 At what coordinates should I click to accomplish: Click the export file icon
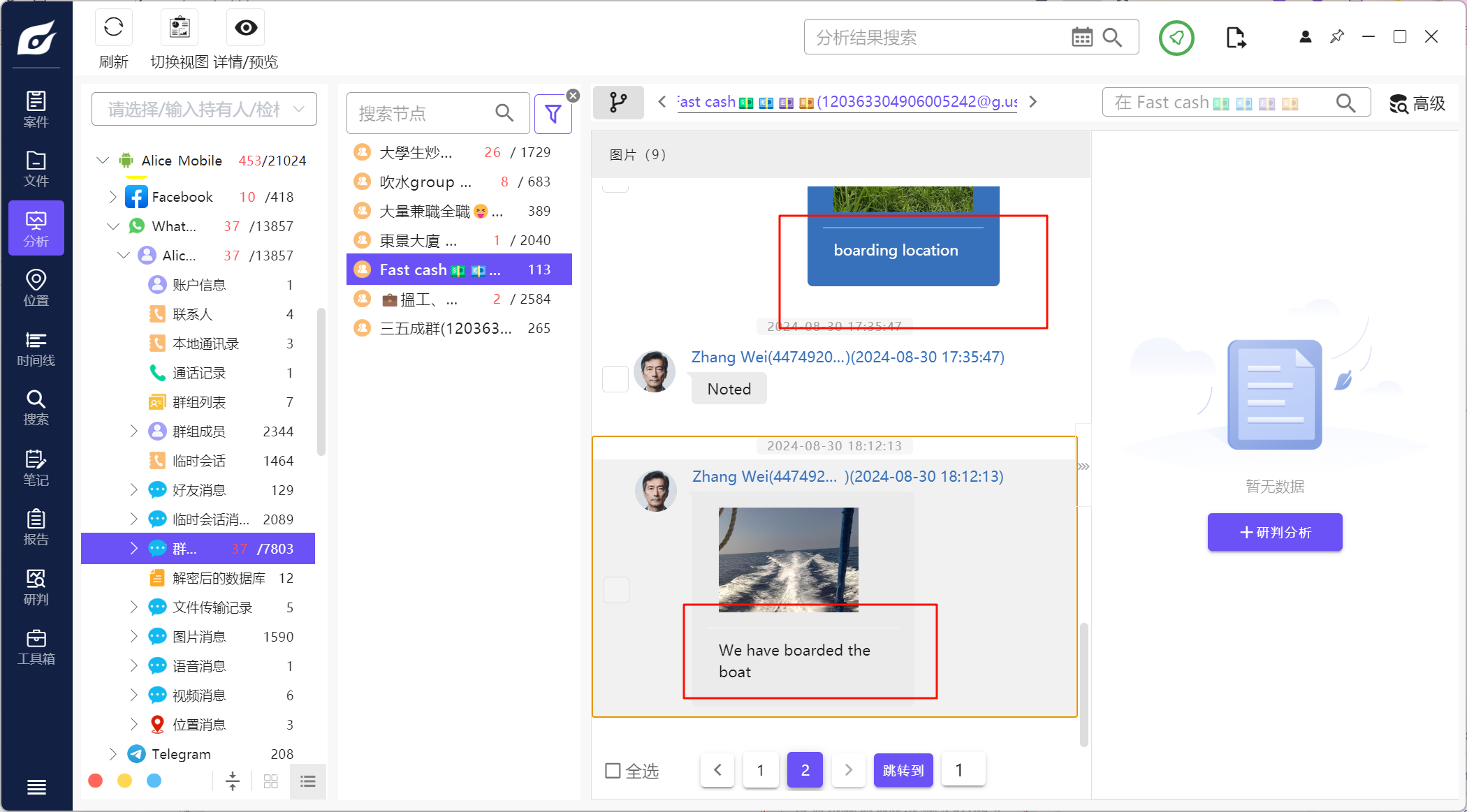tap(1235, 38)
